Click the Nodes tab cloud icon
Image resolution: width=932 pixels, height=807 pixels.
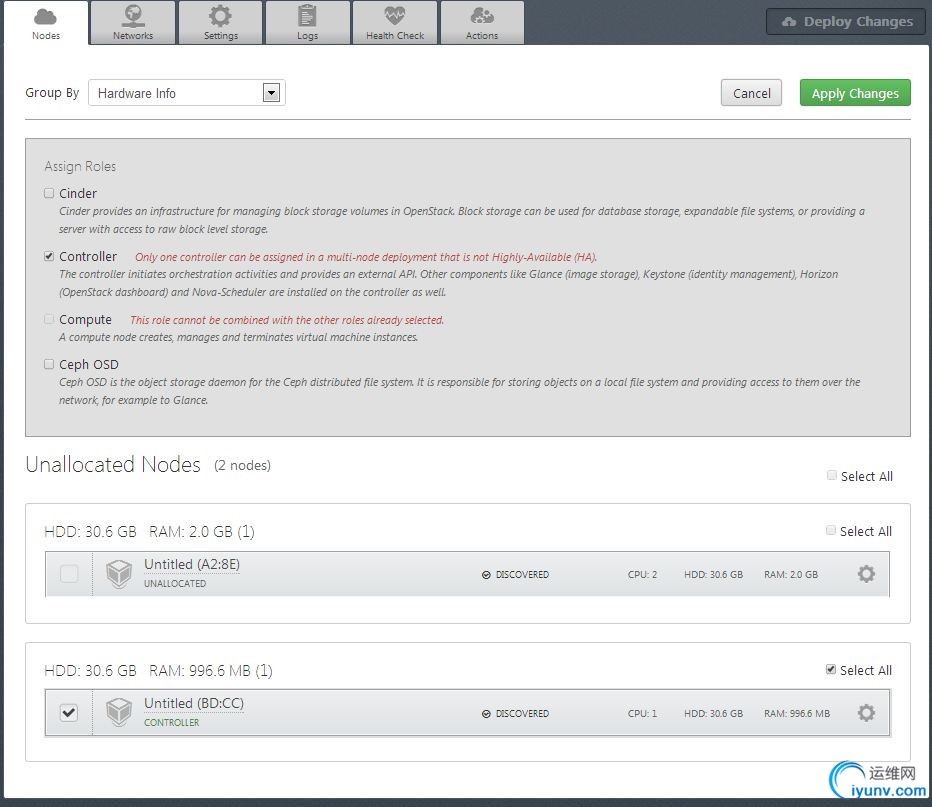pos(45,17)
